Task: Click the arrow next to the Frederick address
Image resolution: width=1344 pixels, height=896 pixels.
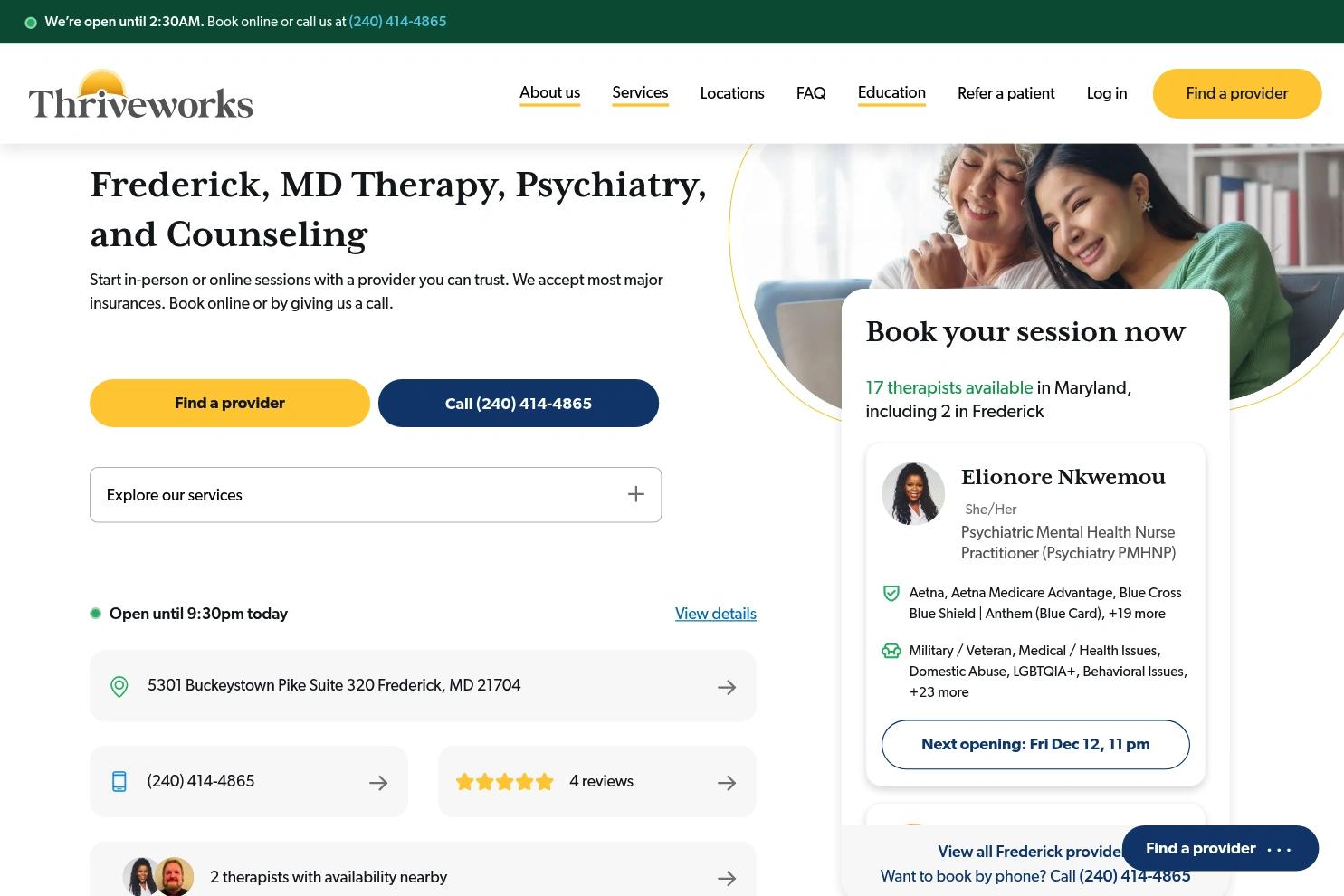Action: click(x=727, y=688)
